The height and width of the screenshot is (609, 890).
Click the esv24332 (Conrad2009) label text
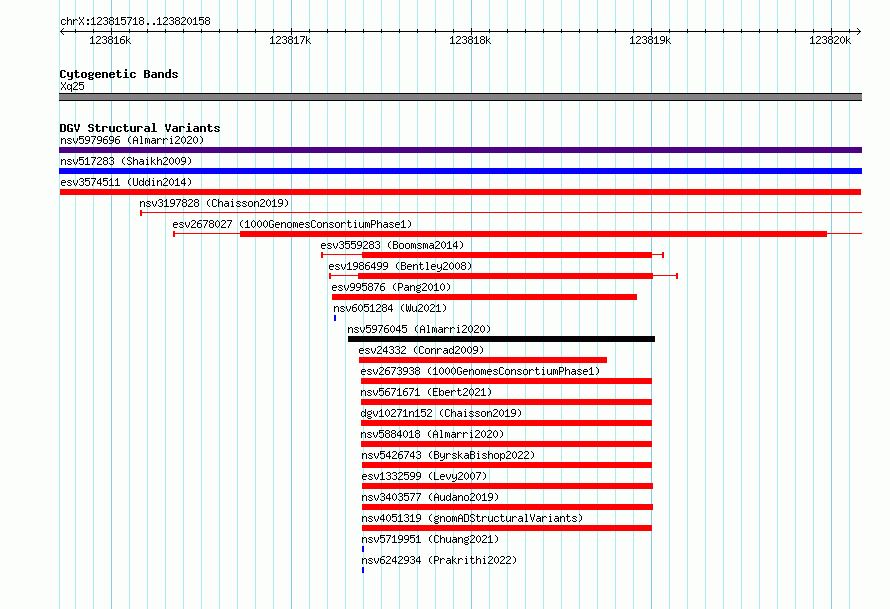pos(421,350)
